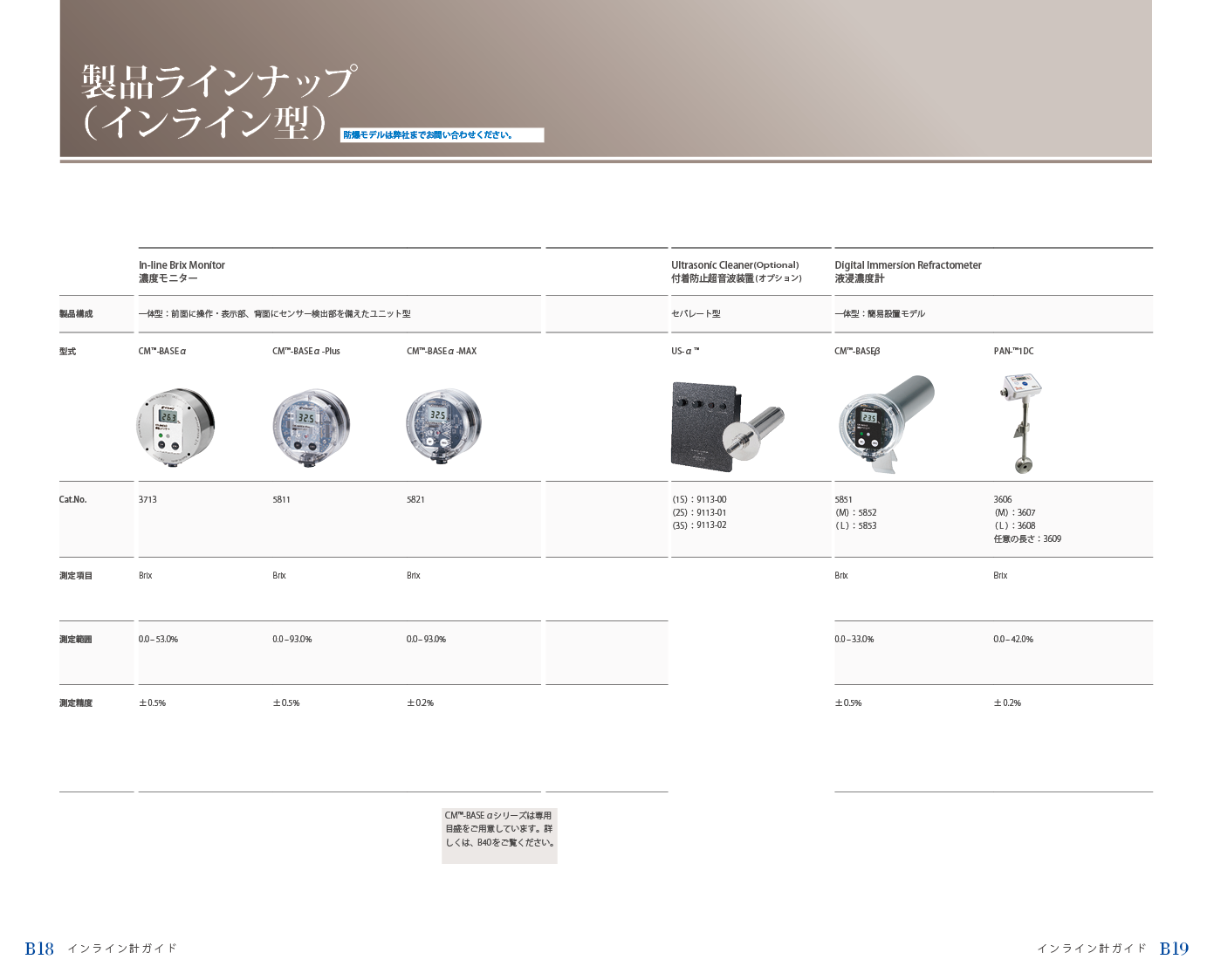Select the Digital Immersion Refractometer heading
1214x980 pixels.
pos(908,265)
